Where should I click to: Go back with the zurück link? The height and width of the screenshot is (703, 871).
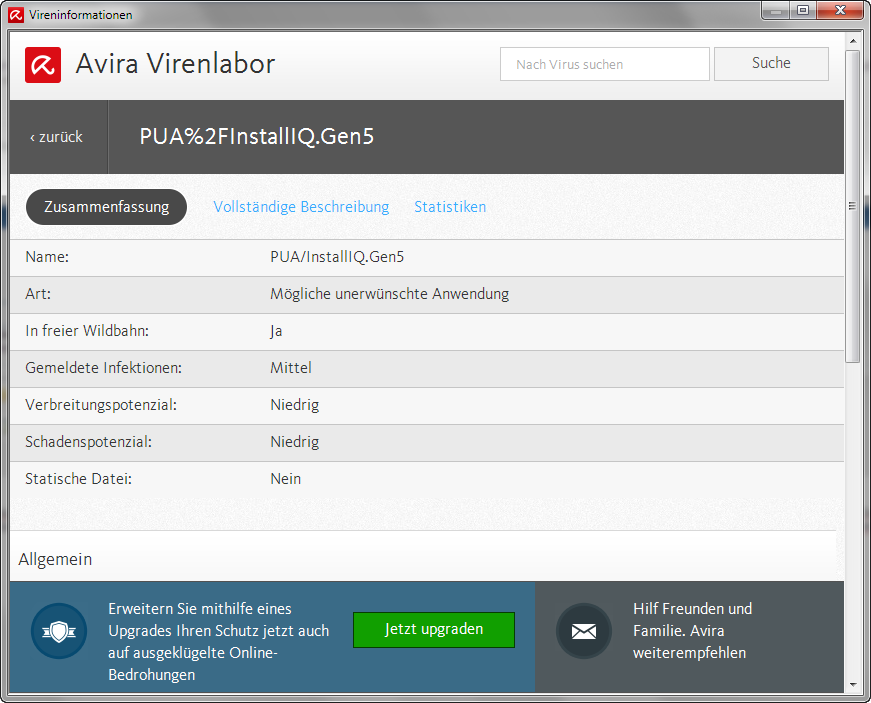(x=56, y=137)
